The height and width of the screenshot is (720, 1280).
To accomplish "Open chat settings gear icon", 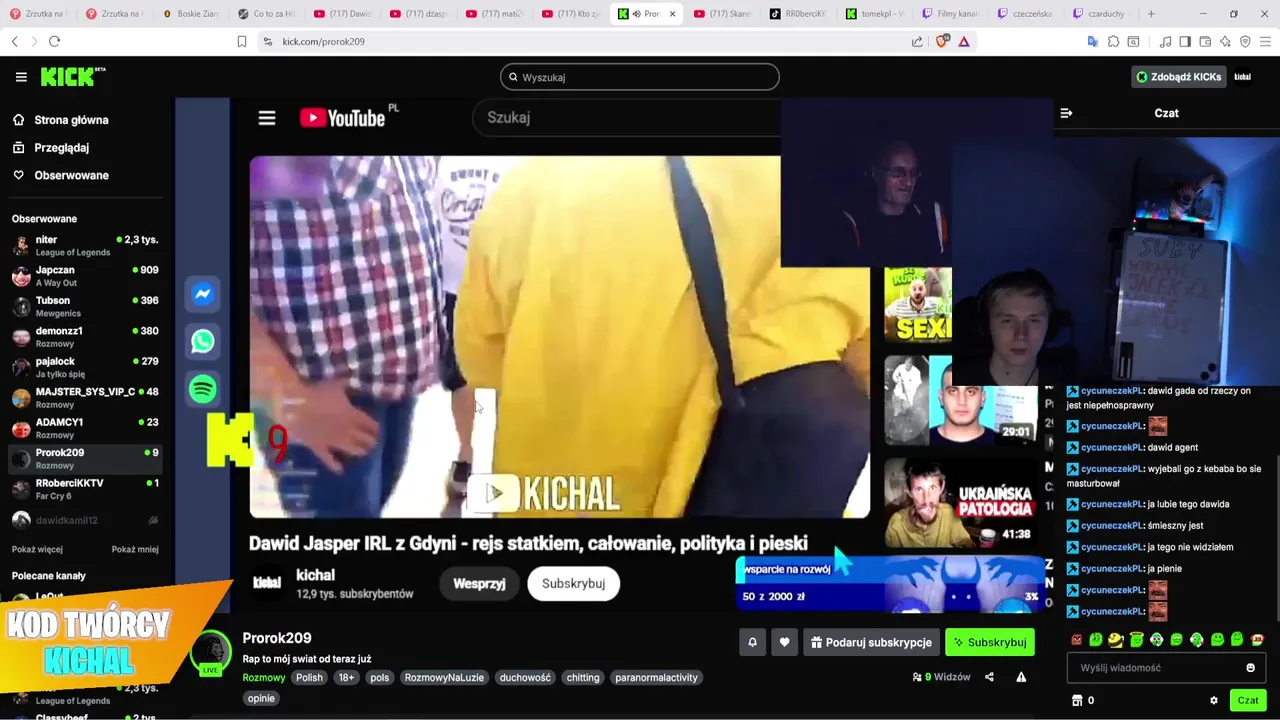I will [x=1214, y=701].
